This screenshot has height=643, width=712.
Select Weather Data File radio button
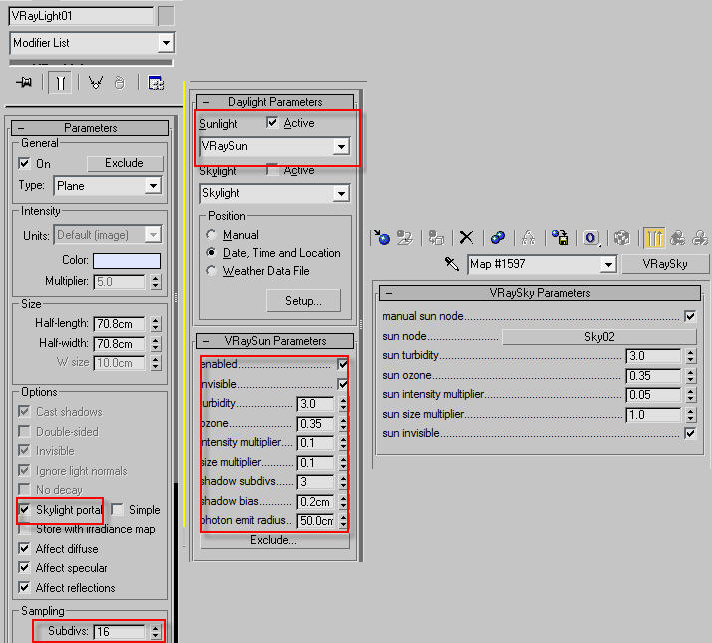[211, 271]
